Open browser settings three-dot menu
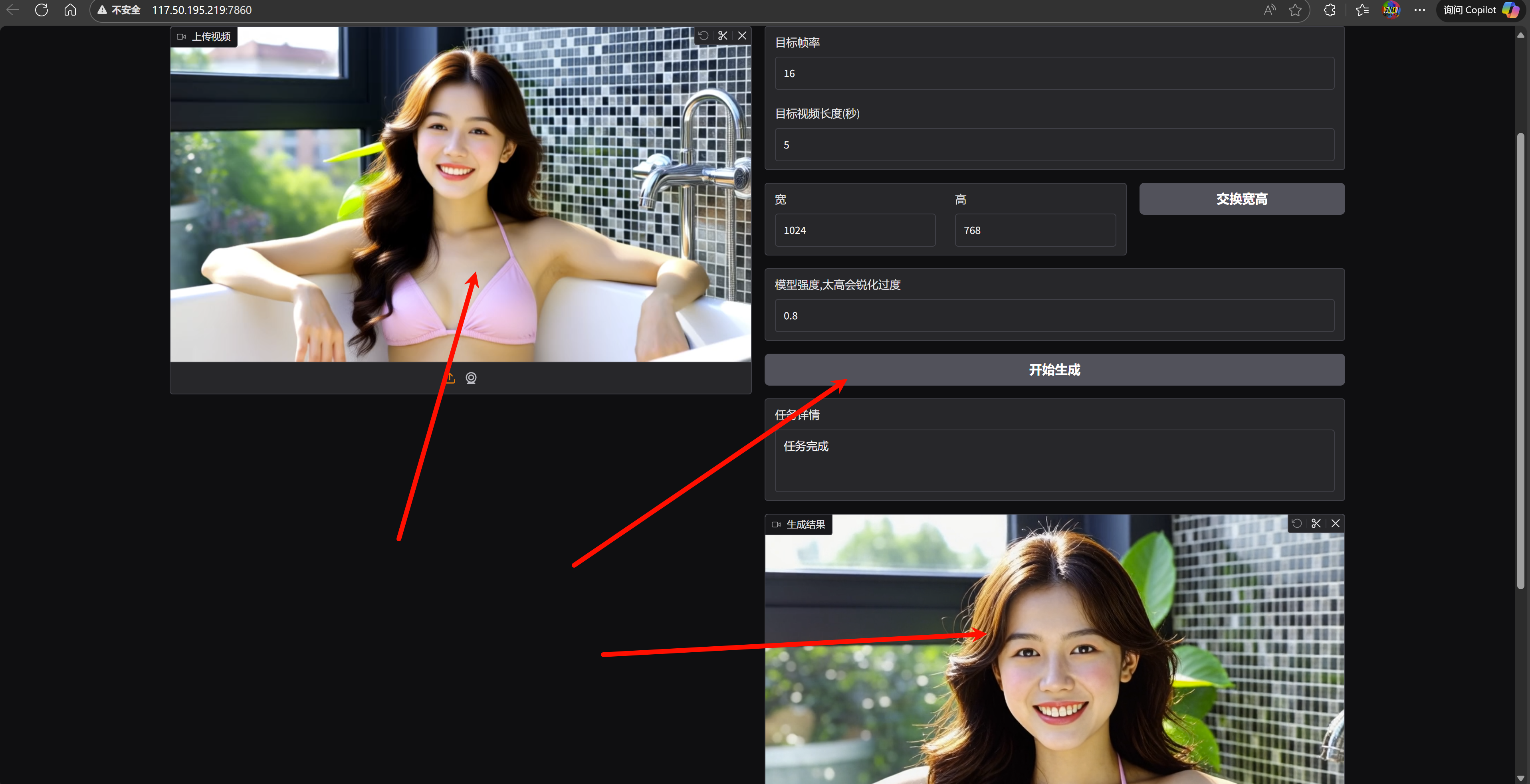Screen dimensions: 1530x784 (x=1419, y=10)
